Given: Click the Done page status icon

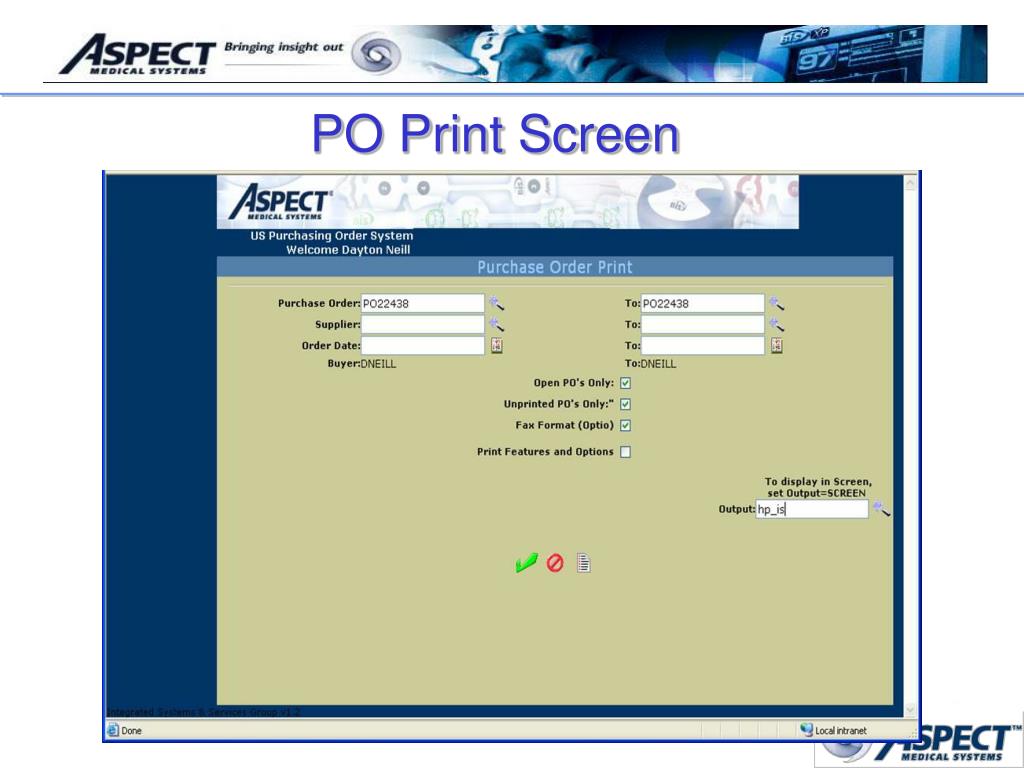Looking at the screenshot, I should pyautogui.click(x=113, y=730).
